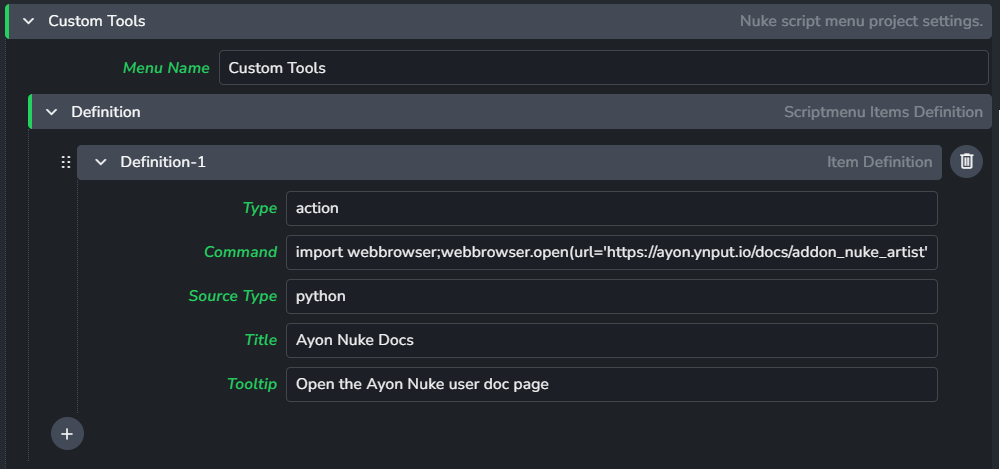Click the drag handle beside Definition-1

[x=66, y=162]
